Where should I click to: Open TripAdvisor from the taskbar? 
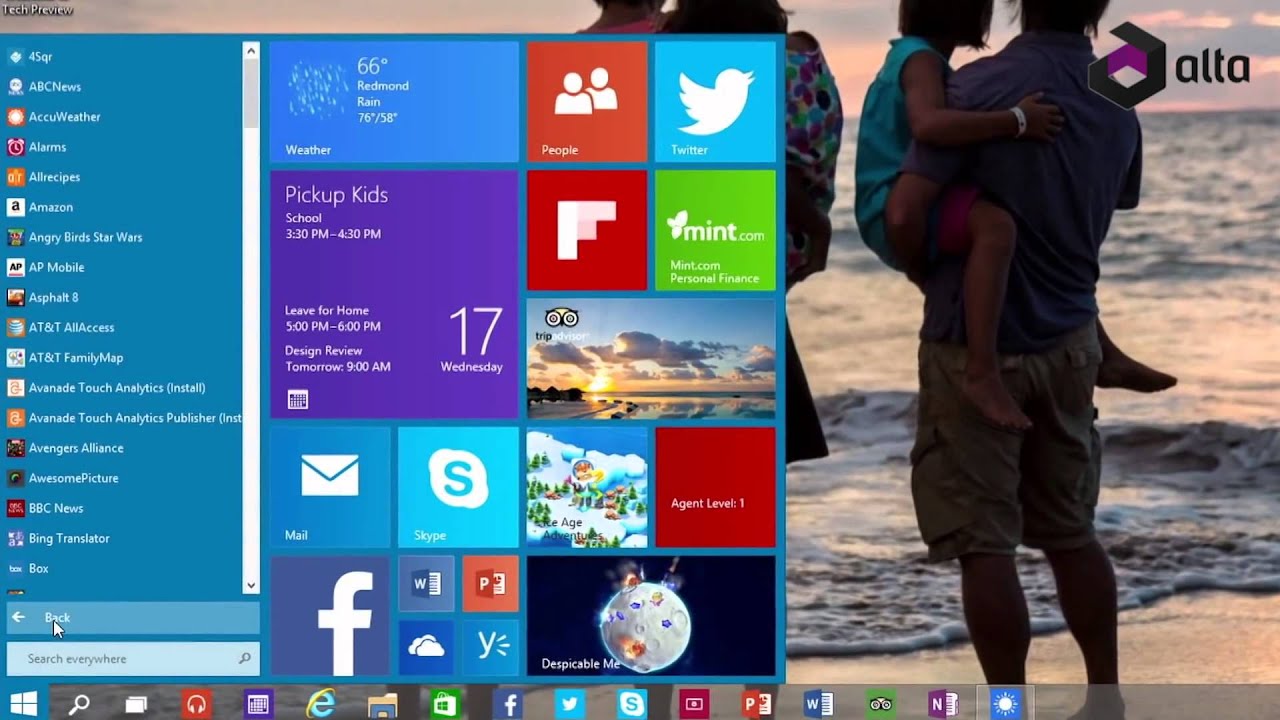pos(881,704)
